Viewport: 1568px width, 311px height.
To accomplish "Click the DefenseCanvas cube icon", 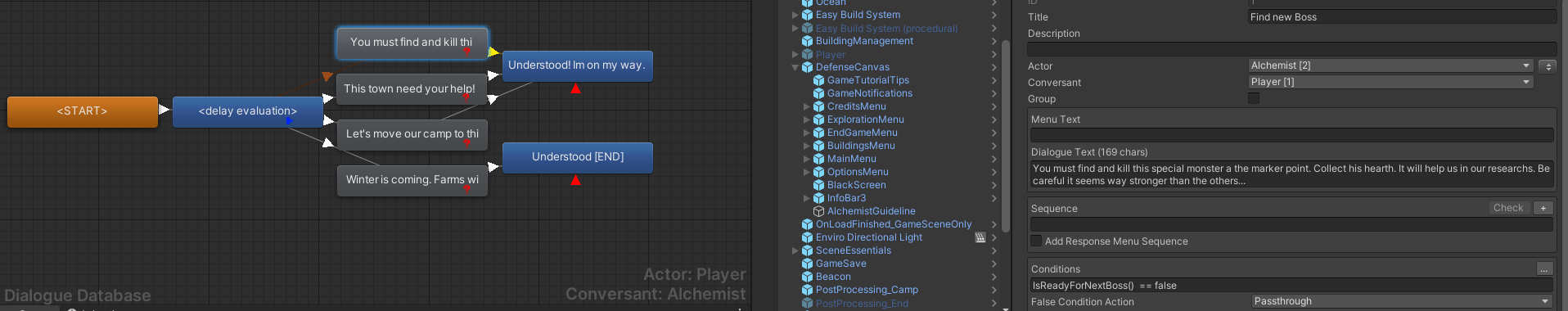I will point(807,67).
